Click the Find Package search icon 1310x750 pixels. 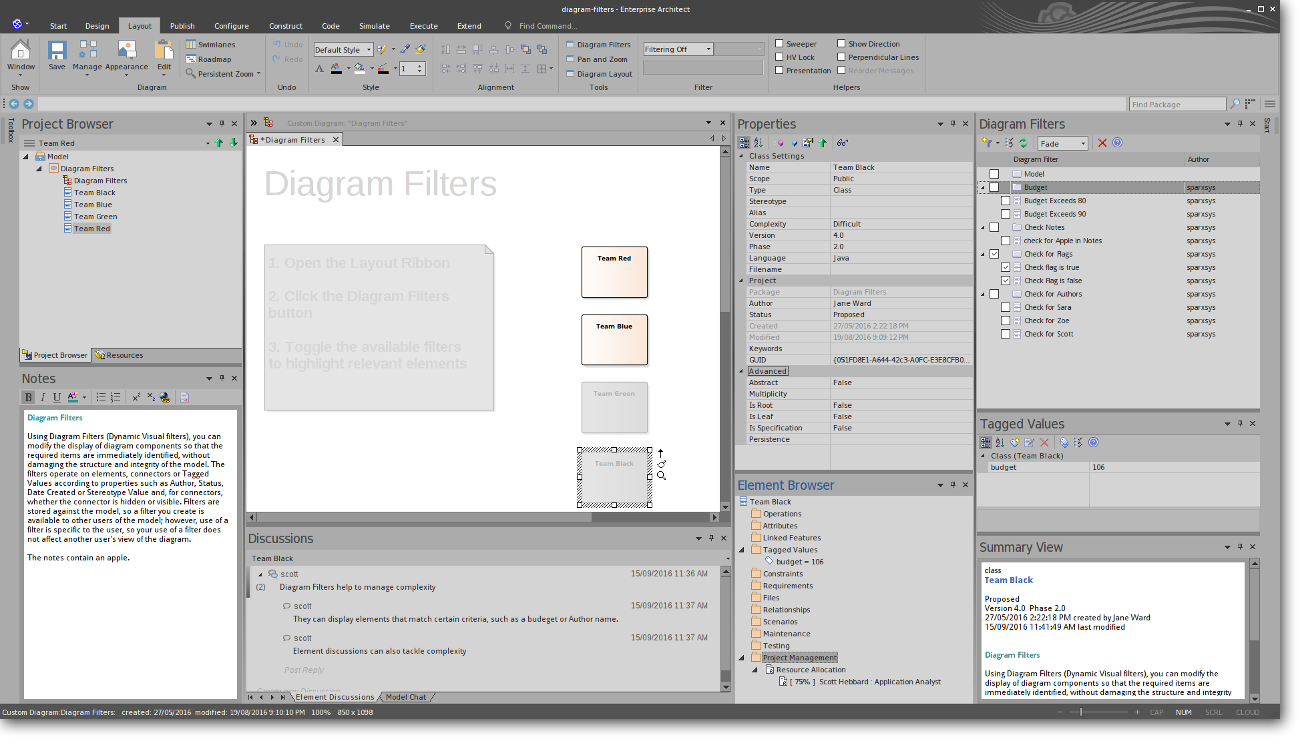point(1236,104)
